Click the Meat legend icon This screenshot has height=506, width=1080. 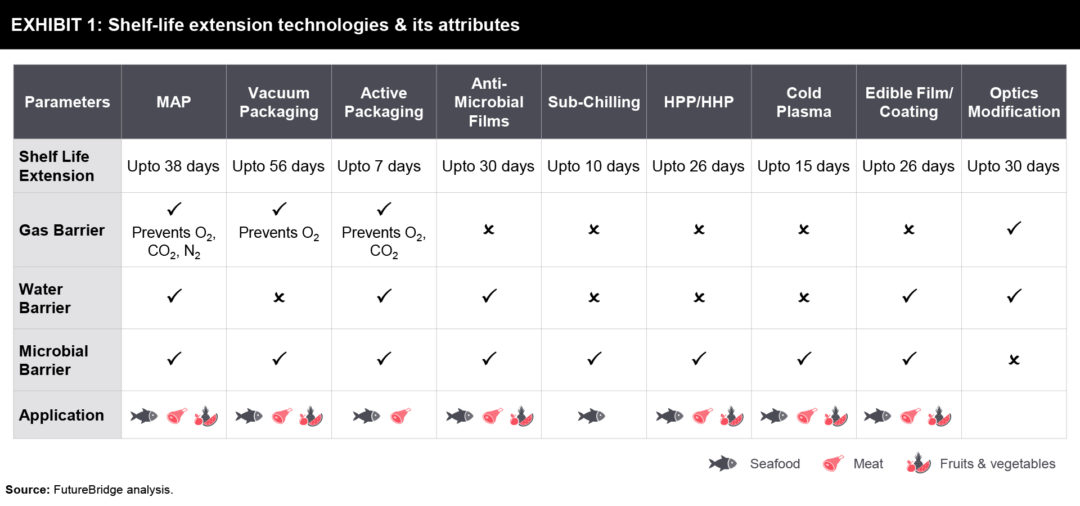click(x=831, y=464)
